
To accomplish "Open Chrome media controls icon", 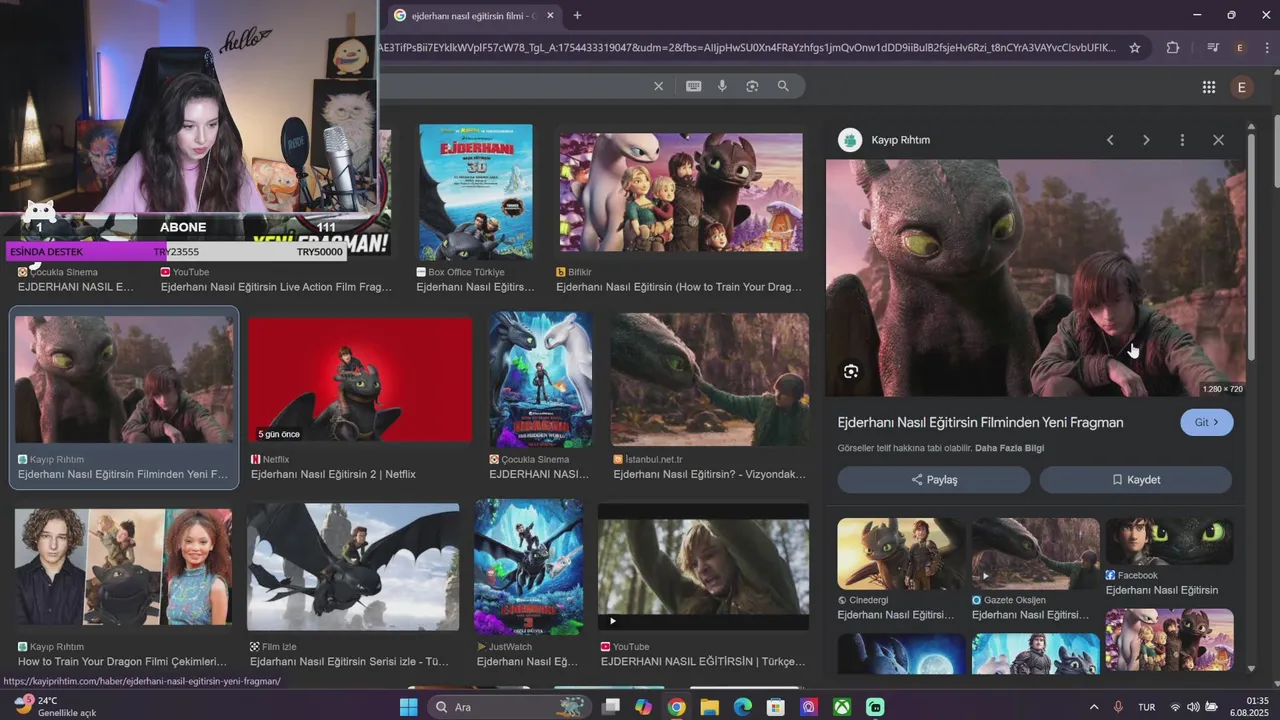I will [1213, 47].
